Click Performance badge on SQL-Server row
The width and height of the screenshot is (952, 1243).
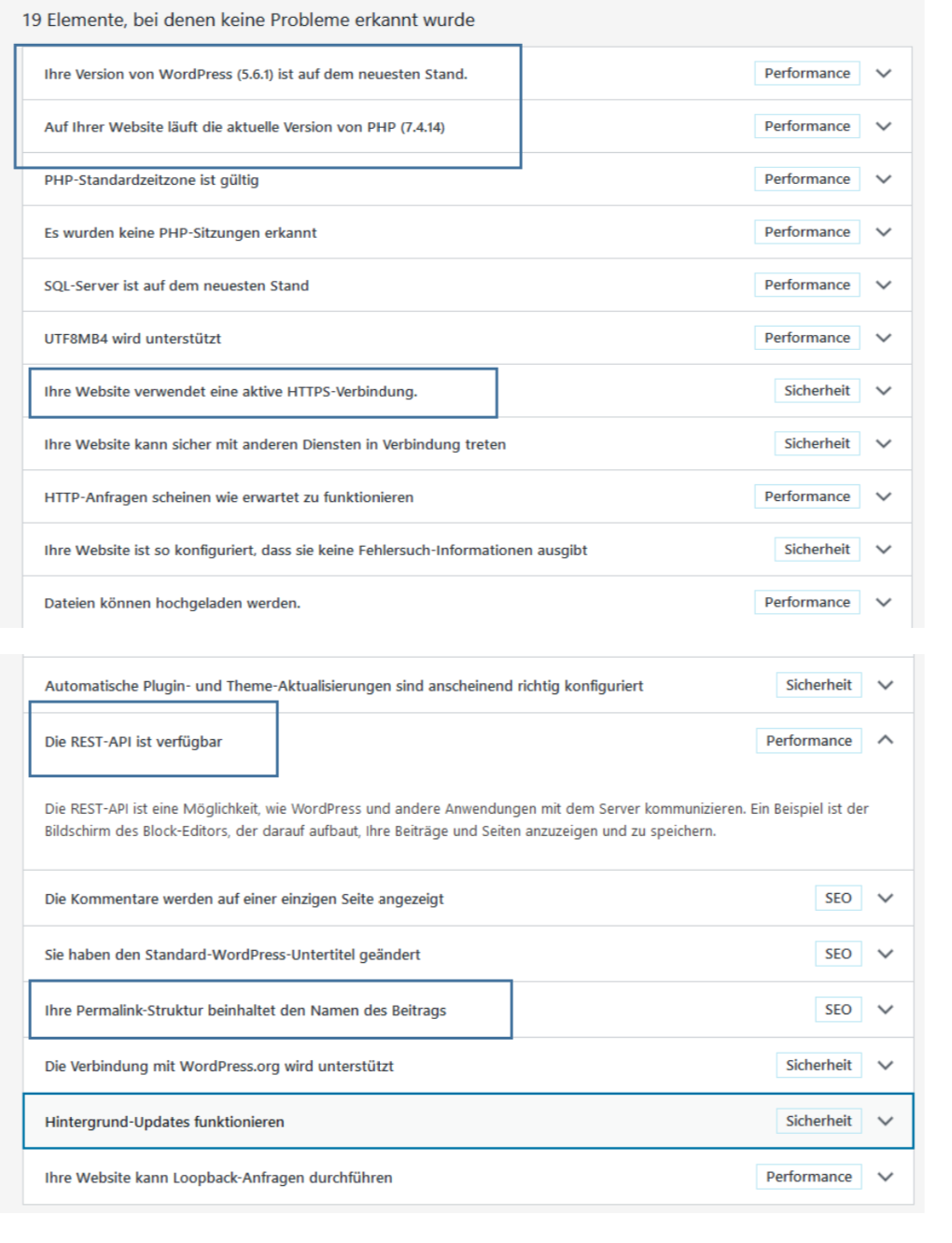(806, 285)
